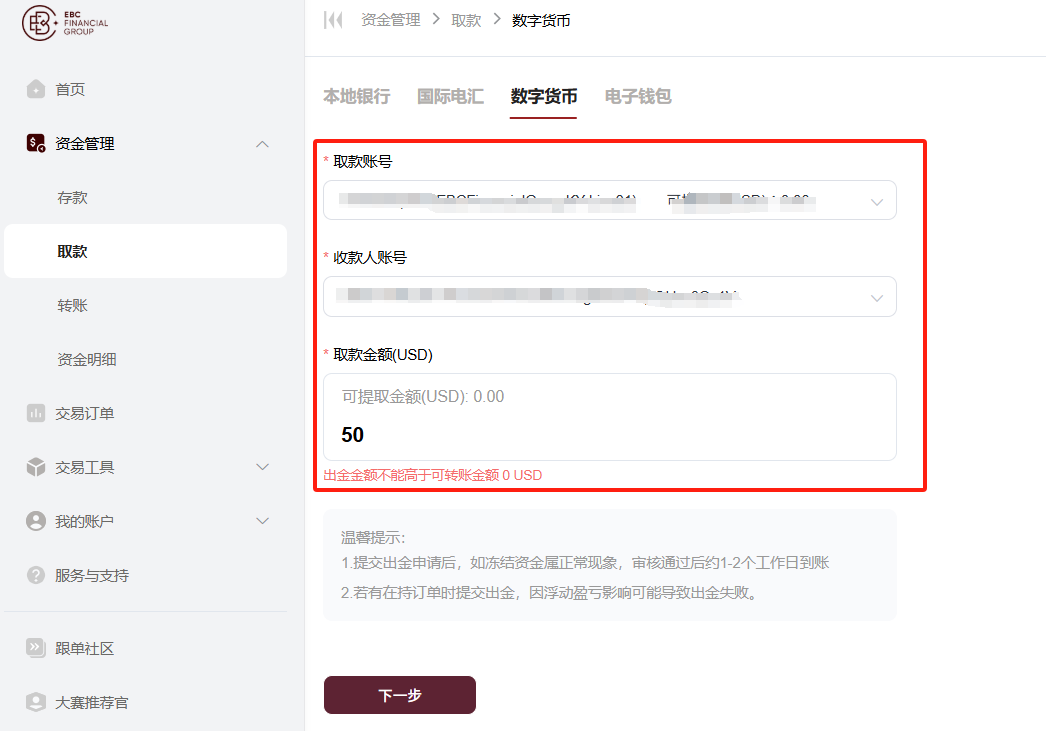1046x731 pixels.
Task: Click the 下一步 button
Action: (400, 695)
